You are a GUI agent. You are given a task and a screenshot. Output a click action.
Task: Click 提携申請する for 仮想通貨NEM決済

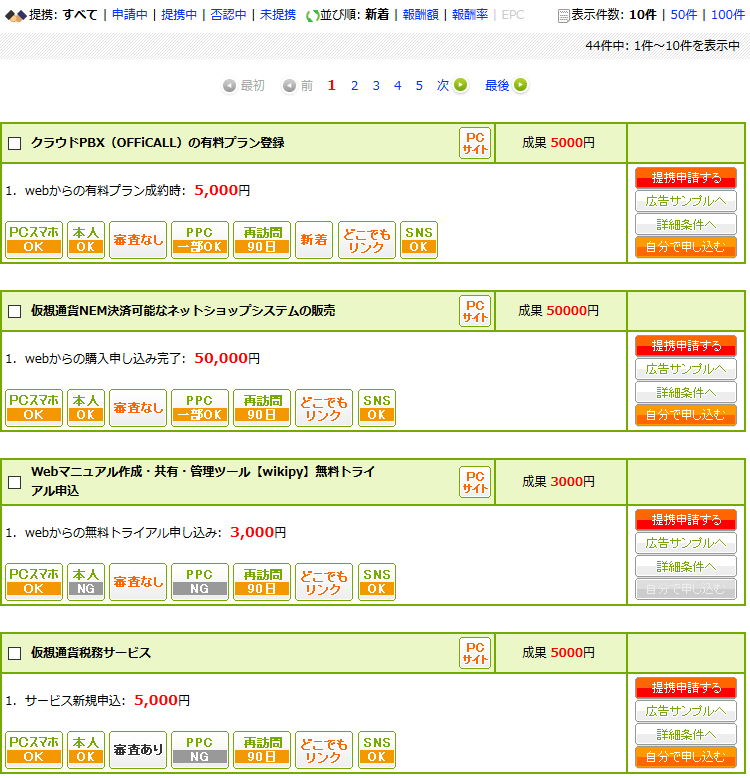[686, 346]
